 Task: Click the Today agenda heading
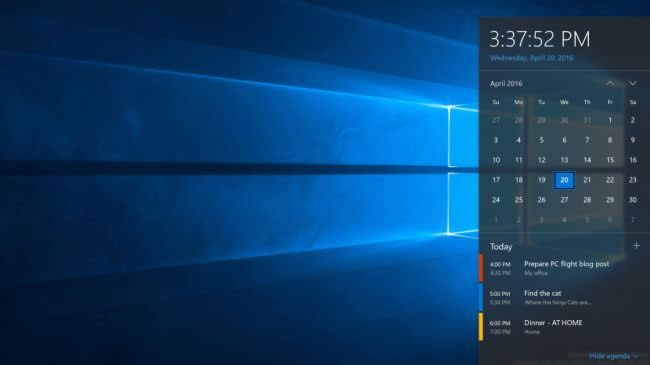[x=501, y=247]
